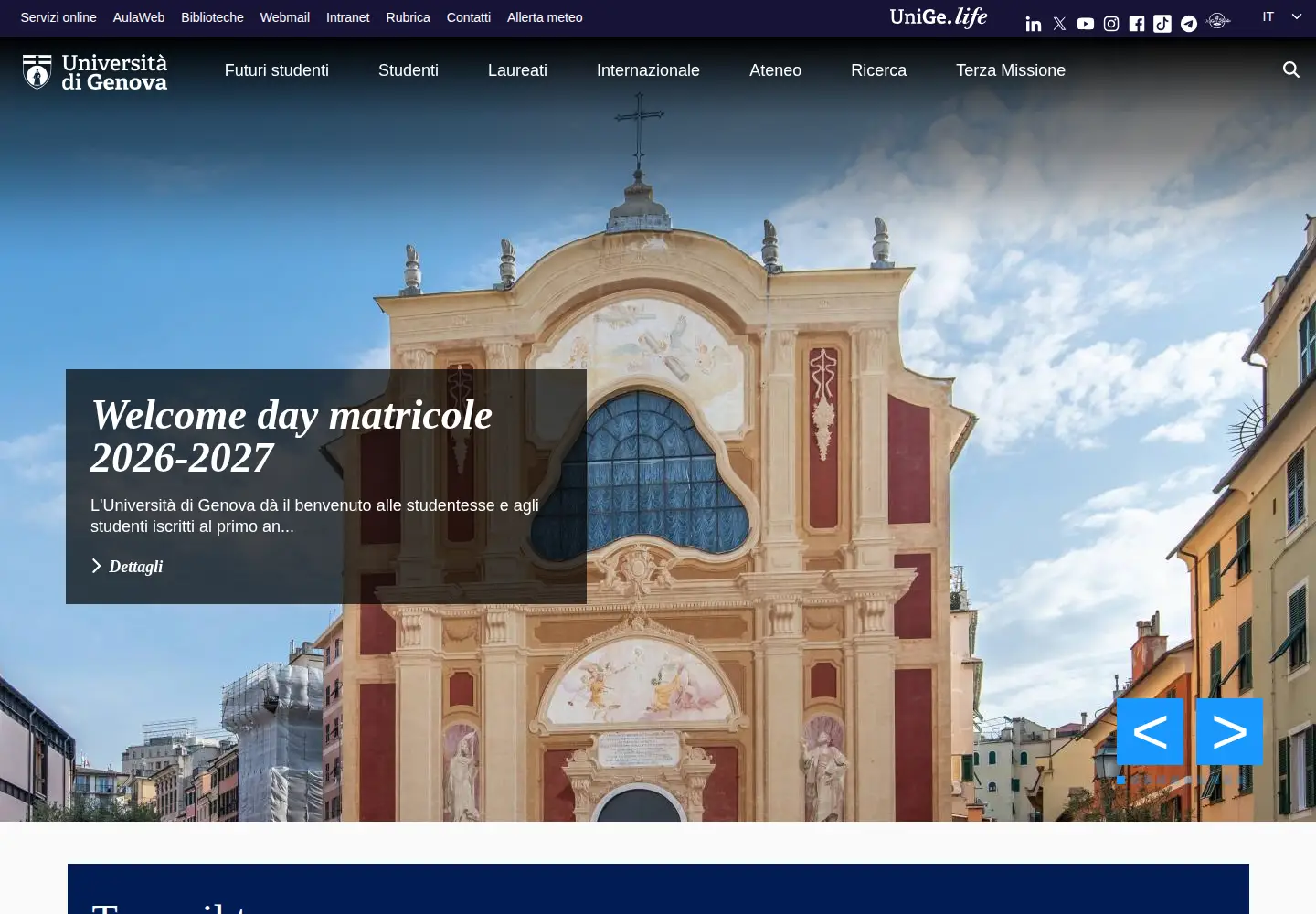Open the Telegram social icon

click(x=1189, y=24)
